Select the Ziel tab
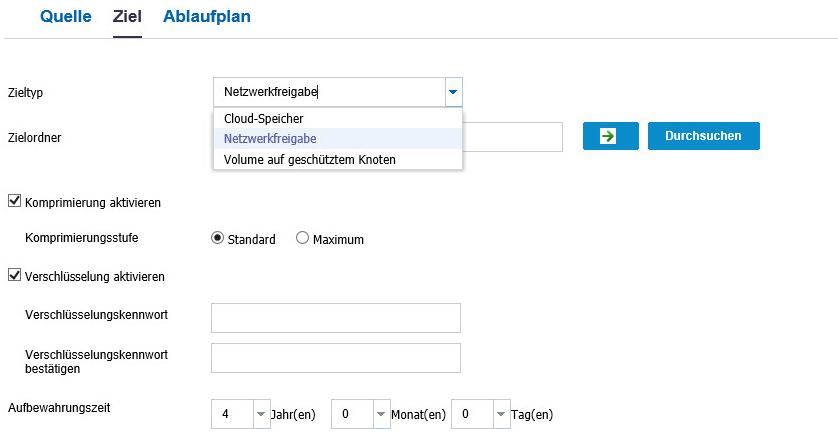 click(x=127, y=17)
